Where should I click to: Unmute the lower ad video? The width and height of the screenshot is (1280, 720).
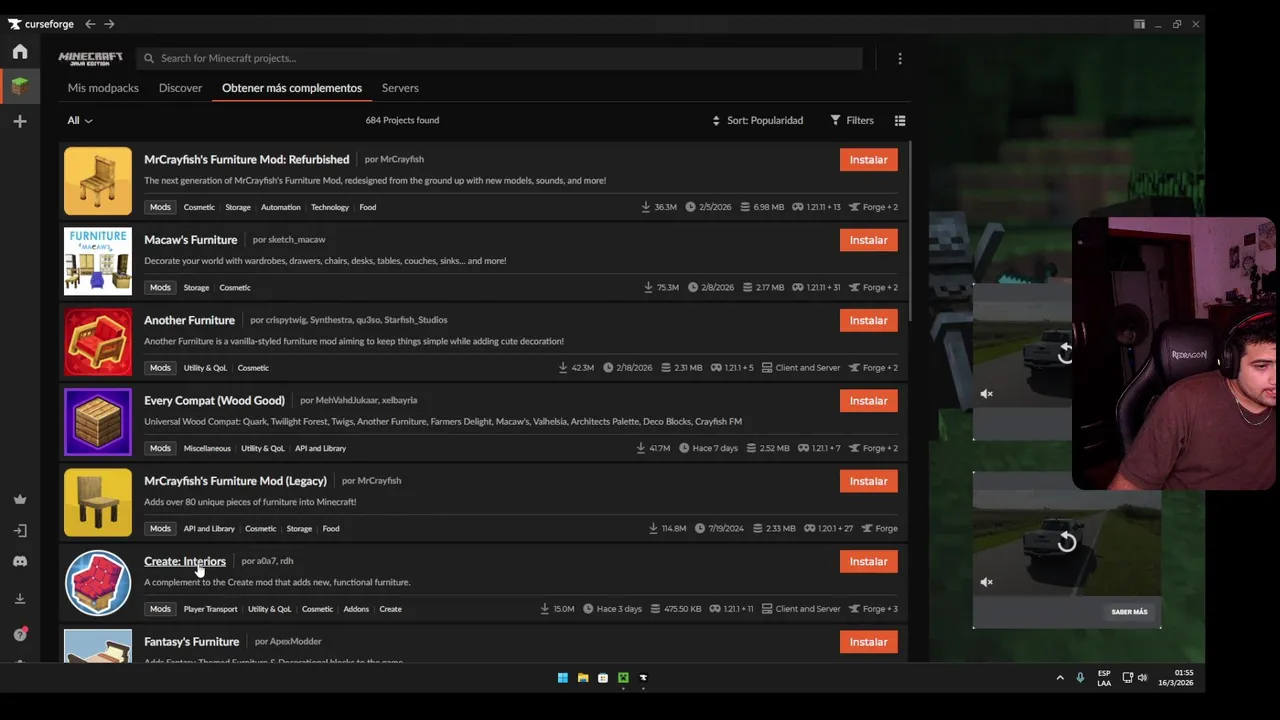[987, 582]
